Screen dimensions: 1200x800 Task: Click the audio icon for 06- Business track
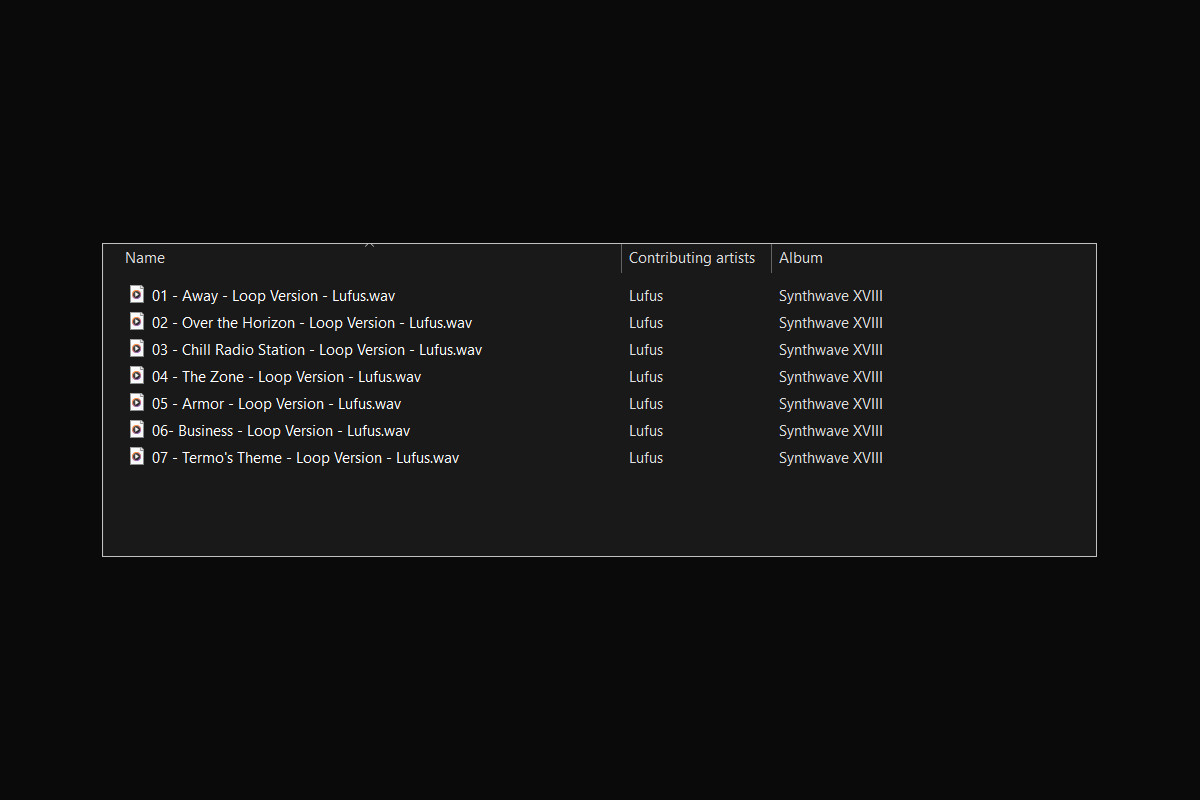click(137, 430)
